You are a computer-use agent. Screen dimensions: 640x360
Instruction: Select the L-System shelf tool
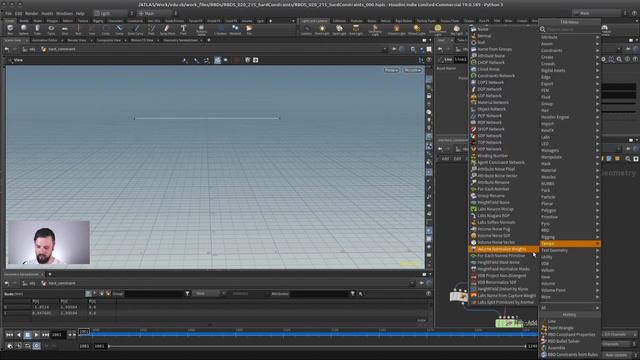220,29
